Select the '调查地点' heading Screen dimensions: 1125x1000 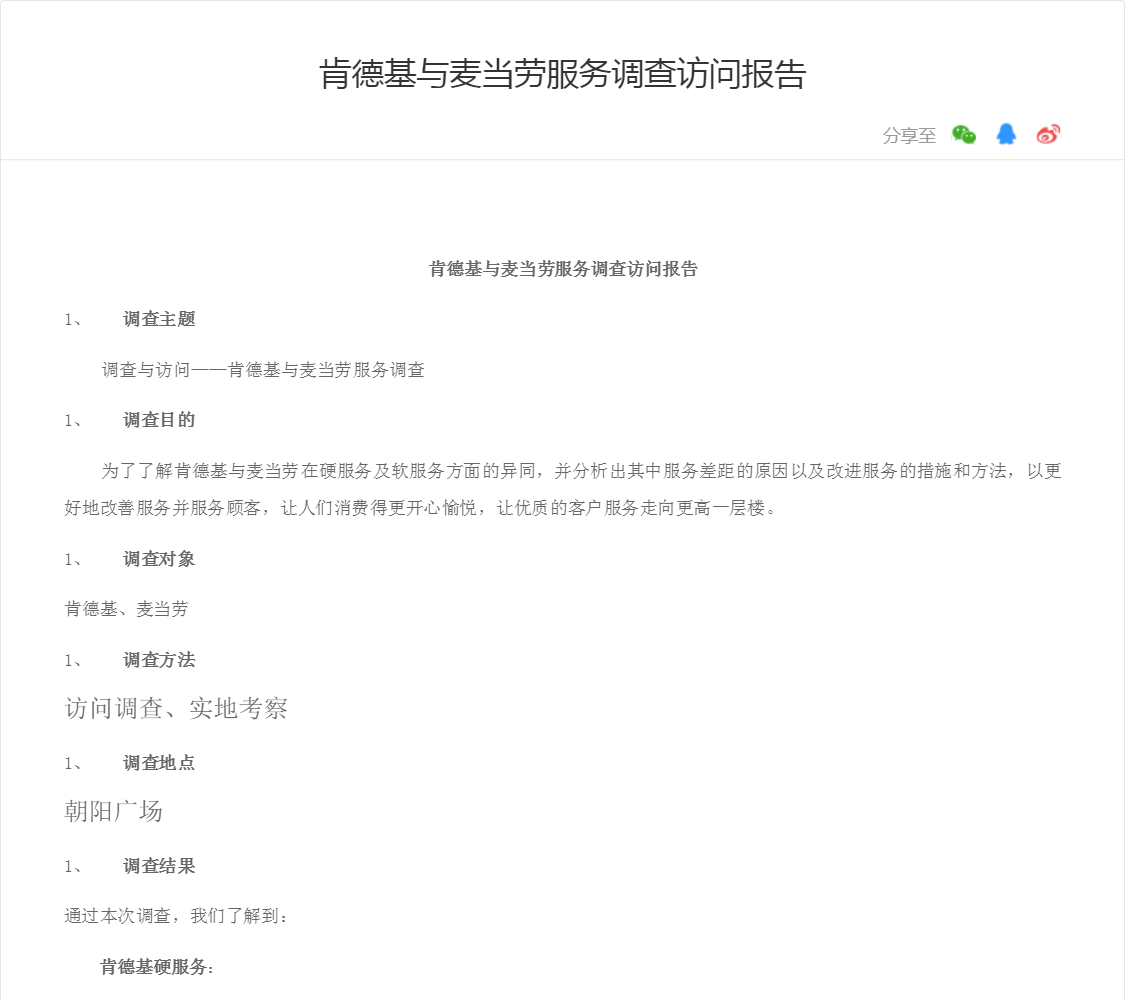[159, 763]
